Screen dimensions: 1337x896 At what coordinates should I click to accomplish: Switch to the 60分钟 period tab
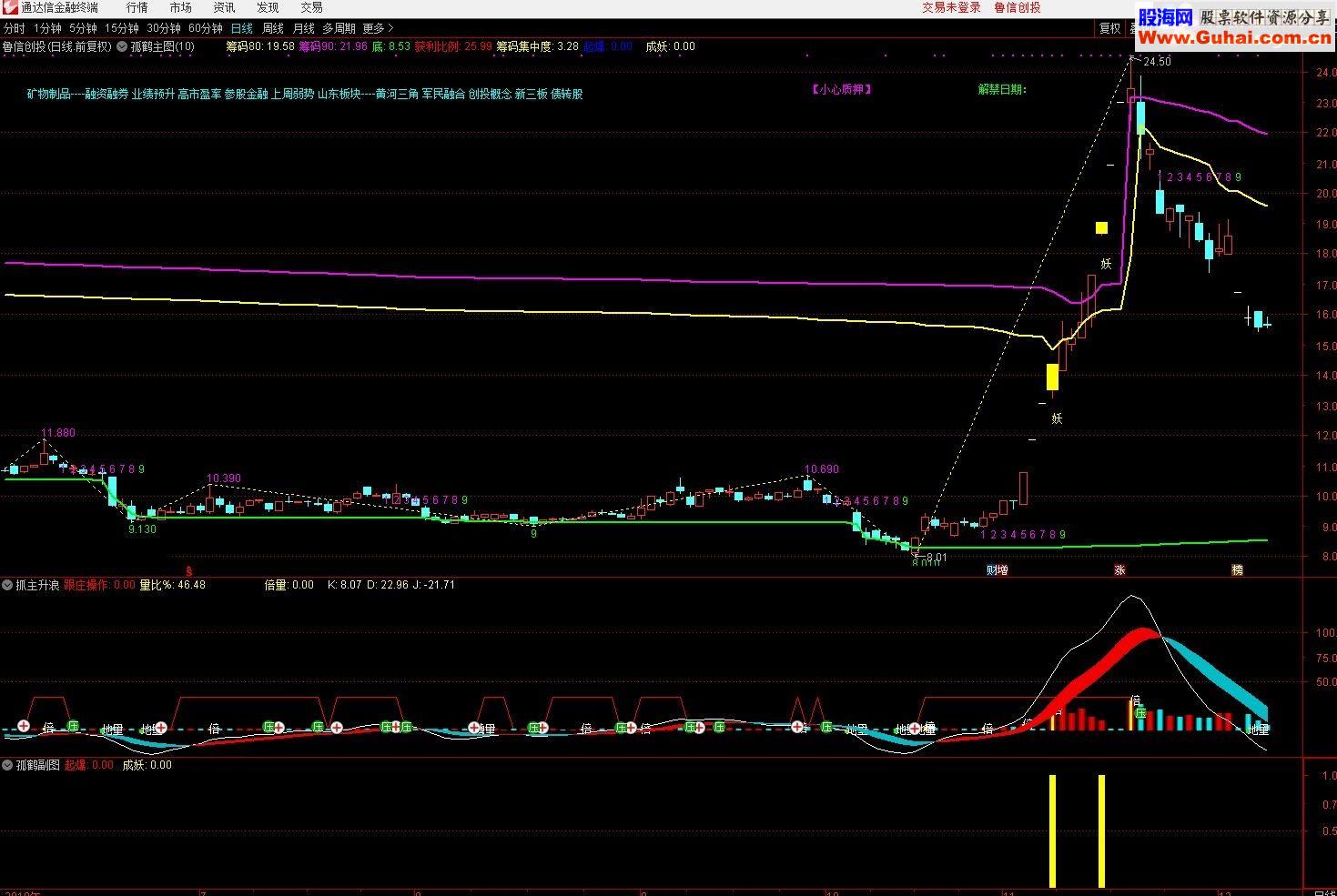point(206,28)
